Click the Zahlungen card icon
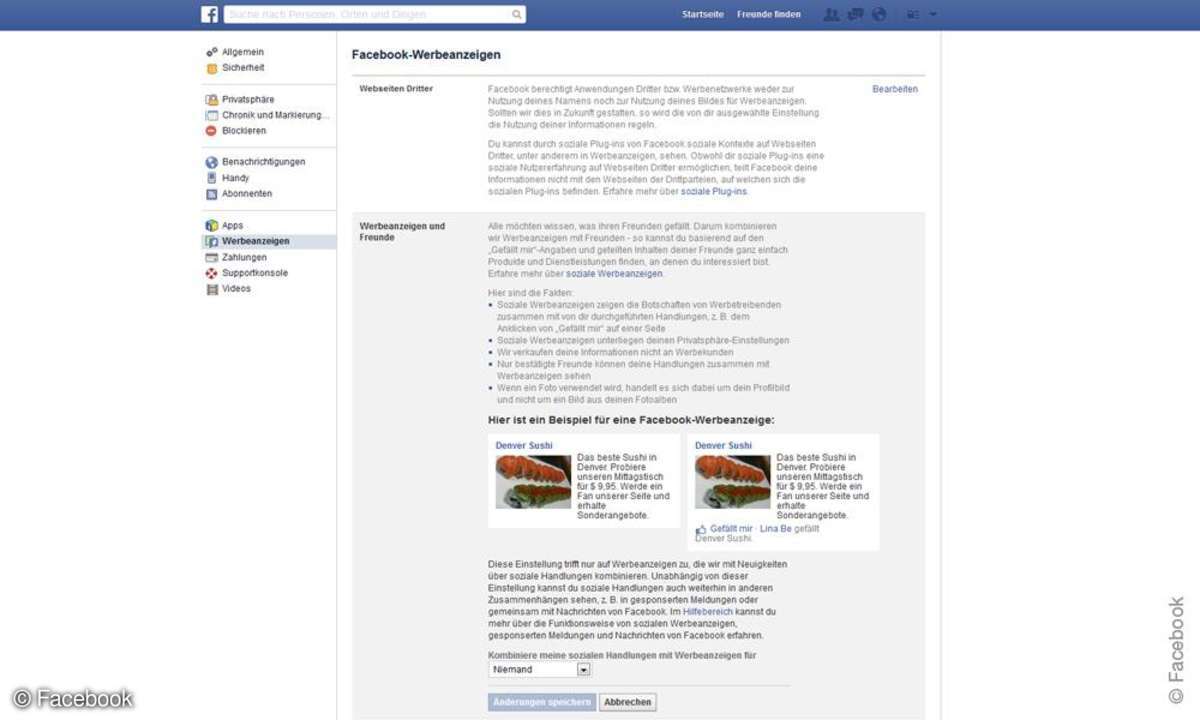1200x720 pixels. (x=212, y=257)
